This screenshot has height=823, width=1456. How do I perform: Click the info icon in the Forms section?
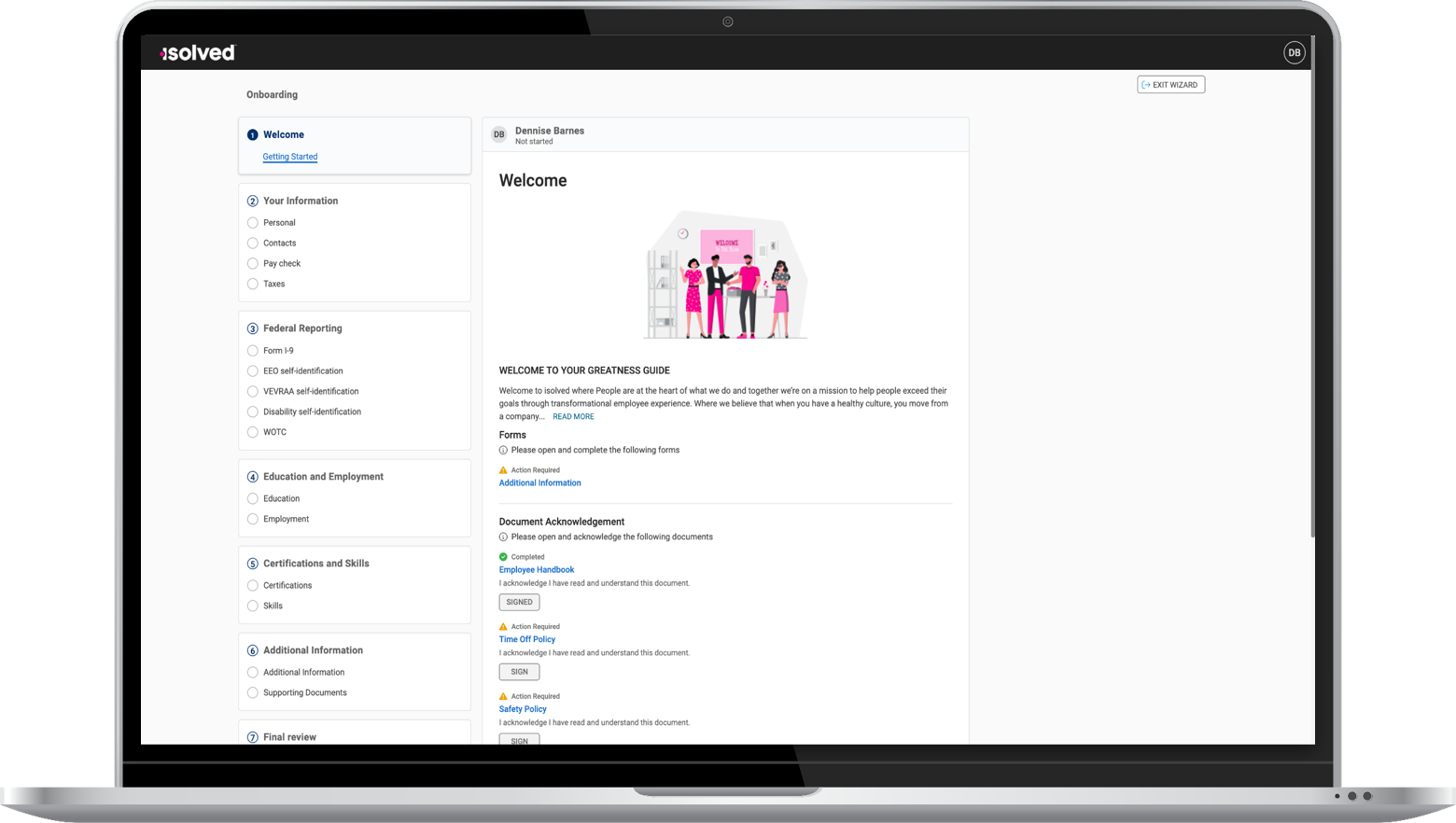[502, 450]
